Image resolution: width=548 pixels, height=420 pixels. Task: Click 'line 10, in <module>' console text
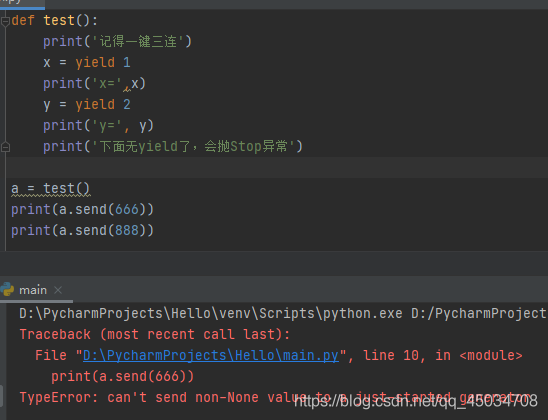[443, 356]
